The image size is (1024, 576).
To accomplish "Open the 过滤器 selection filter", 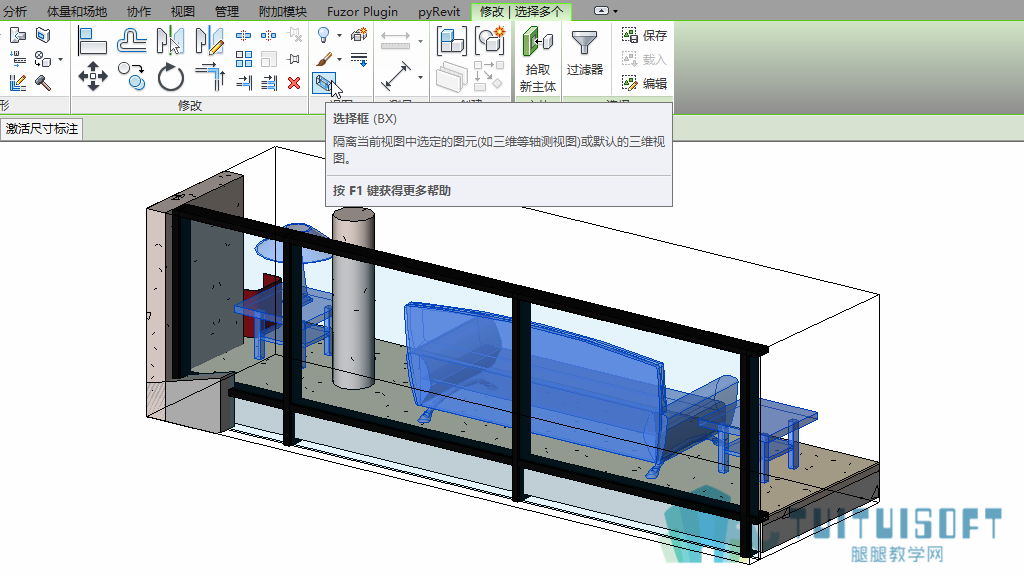I will coord(584,52).
